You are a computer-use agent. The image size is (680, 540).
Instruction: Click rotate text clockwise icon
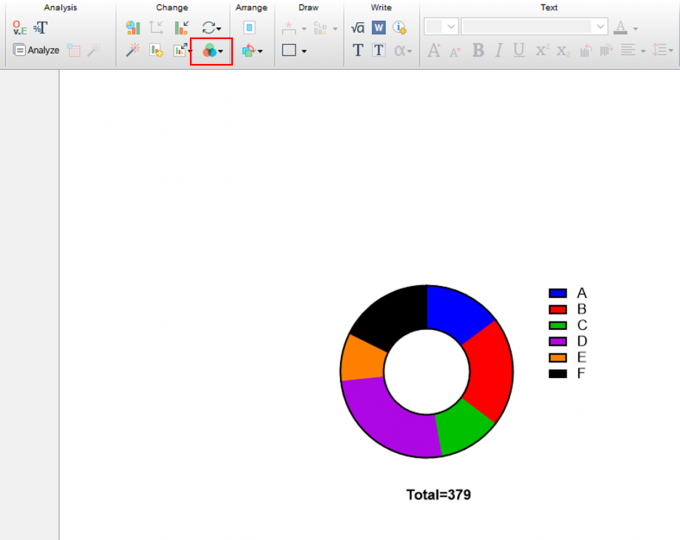pyautogui.click(x=606, y=50)
